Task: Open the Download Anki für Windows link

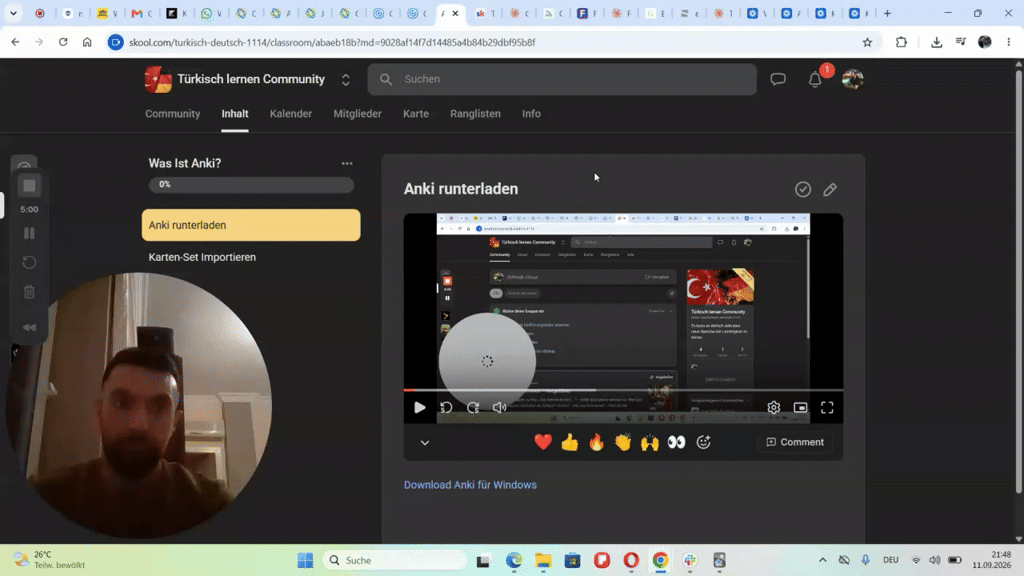Action: 470,485
